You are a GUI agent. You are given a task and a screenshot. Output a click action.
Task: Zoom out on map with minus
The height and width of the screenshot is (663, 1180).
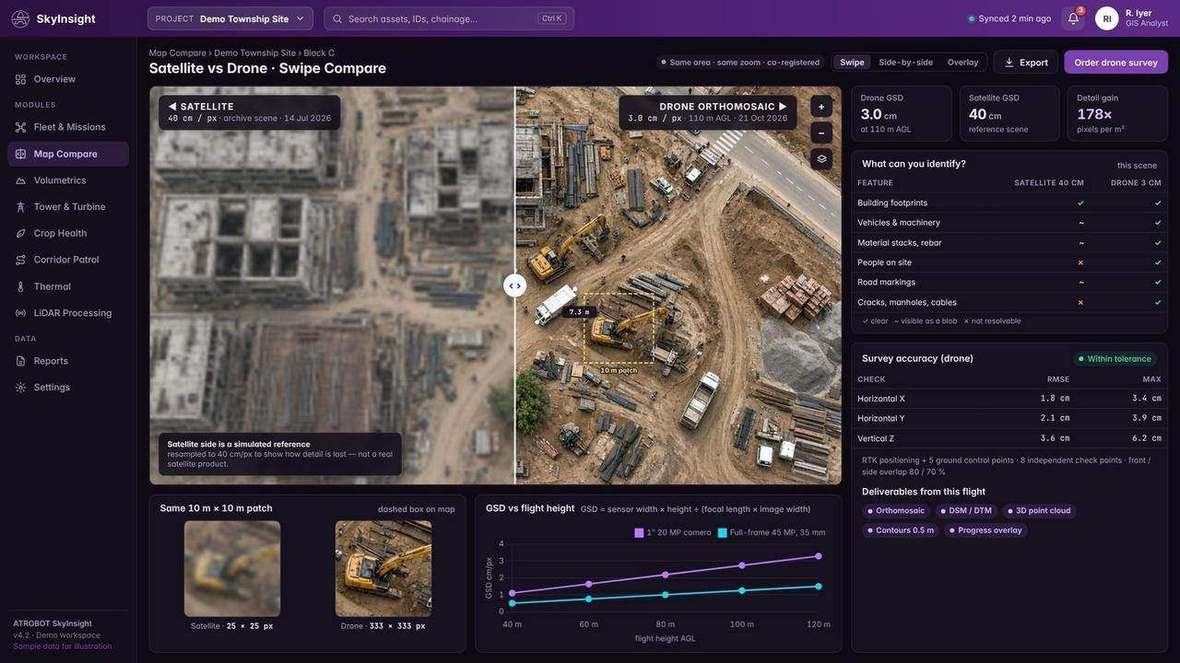point(821,133)
